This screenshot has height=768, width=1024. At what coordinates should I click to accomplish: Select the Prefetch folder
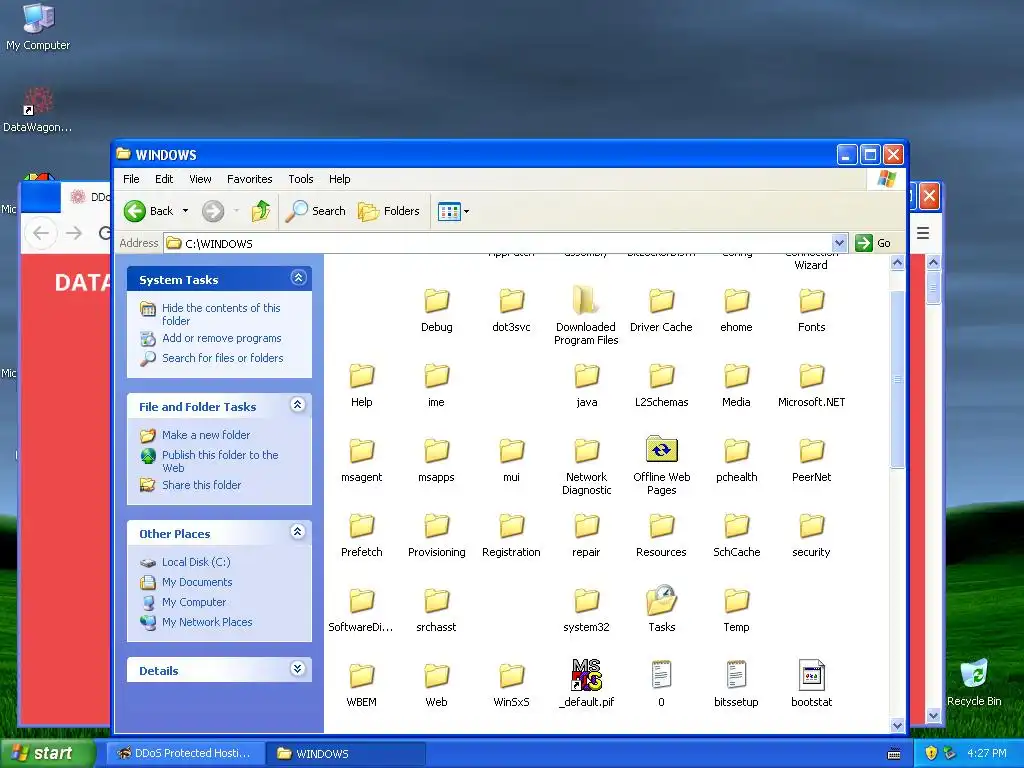[362, 535]
